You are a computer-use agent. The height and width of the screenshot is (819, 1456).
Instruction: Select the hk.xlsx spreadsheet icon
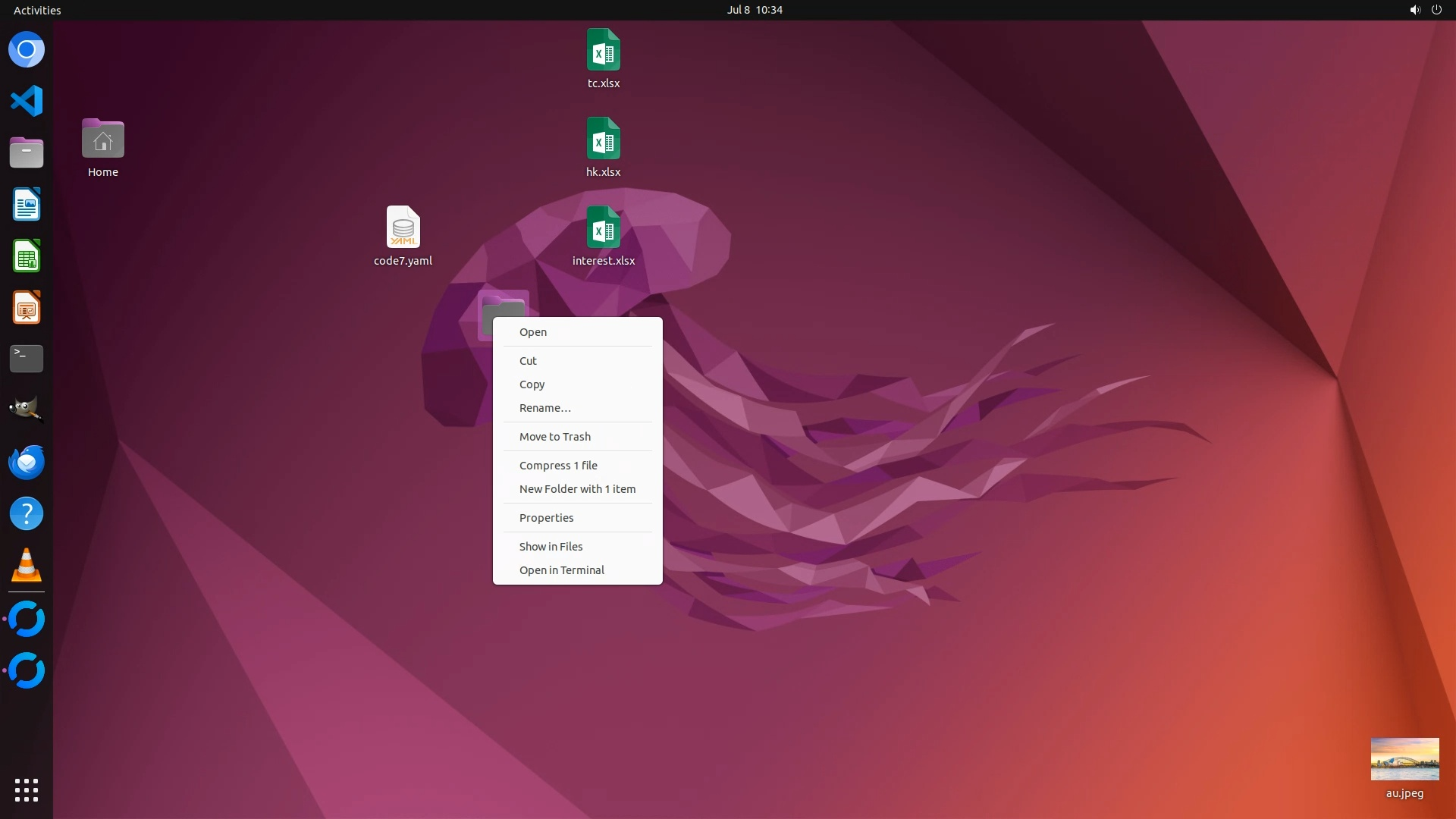pyautogui.click(x=603, y=140)
